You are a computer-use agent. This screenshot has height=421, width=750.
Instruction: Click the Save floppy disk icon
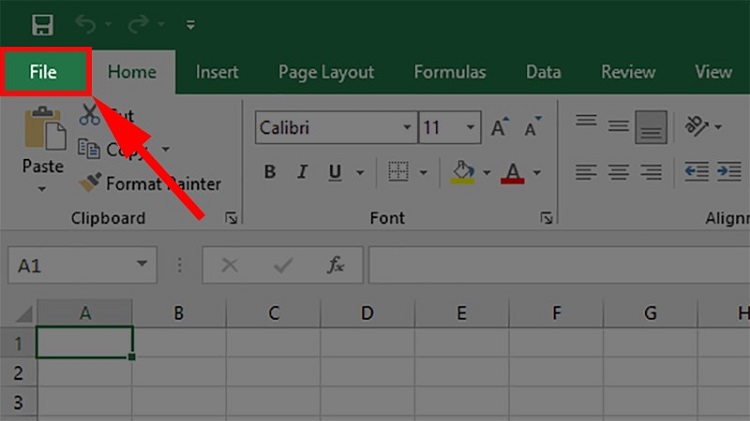[x=43, y=24]
